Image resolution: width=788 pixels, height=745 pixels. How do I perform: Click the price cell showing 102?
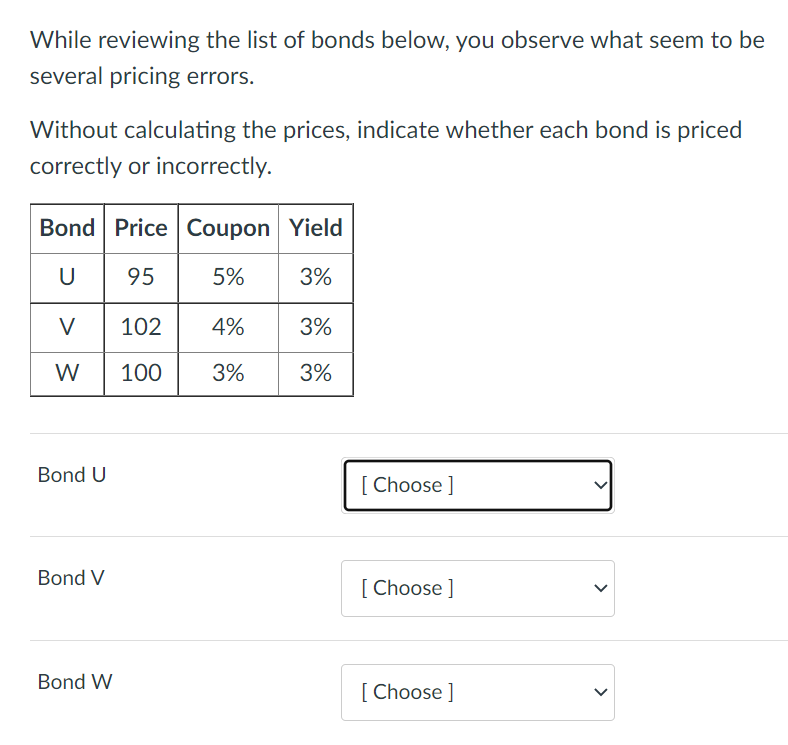tap(141, 327)
